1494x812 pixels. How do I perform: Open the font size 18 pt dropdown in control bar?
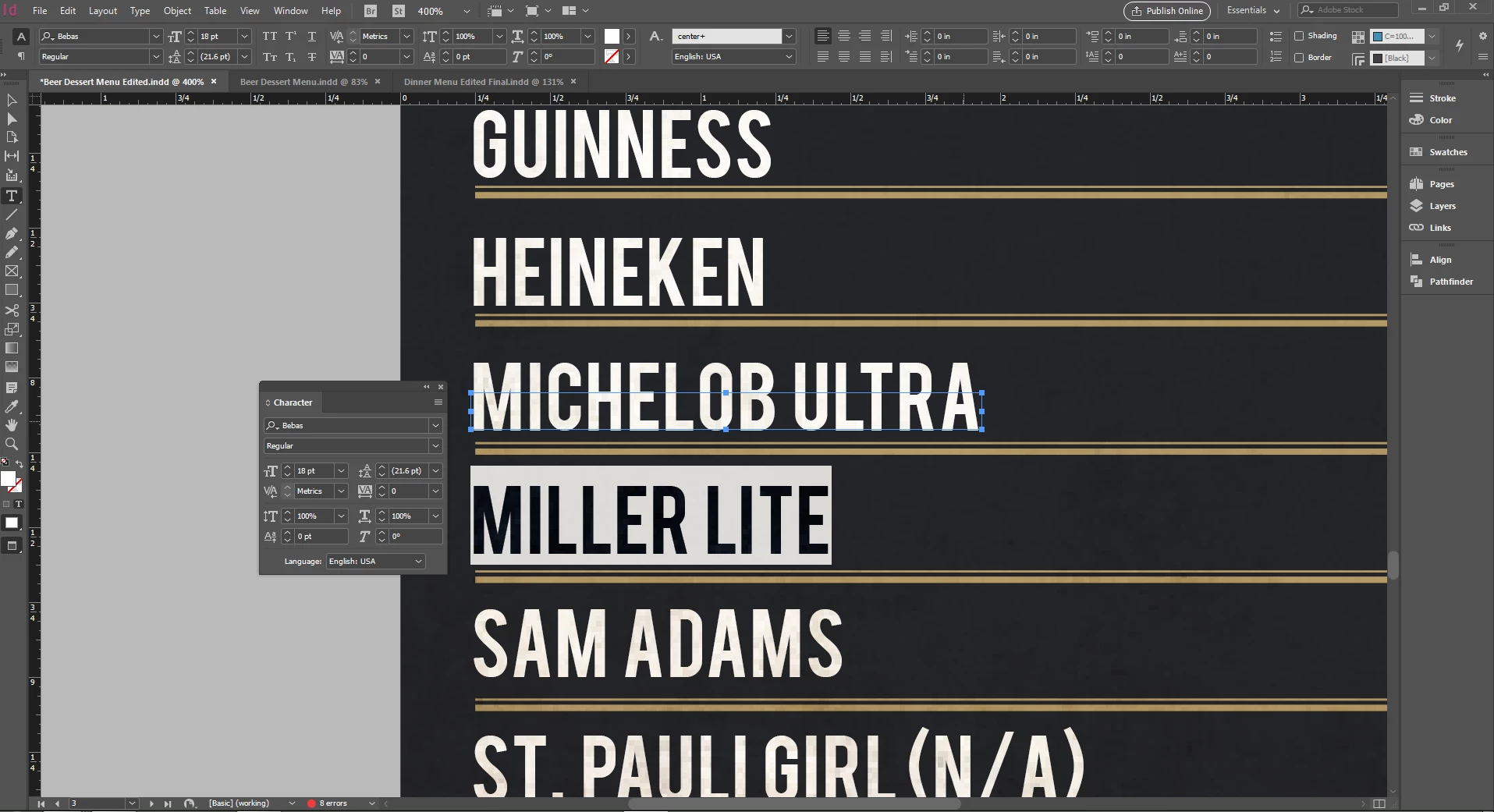(x=244, y=36)
